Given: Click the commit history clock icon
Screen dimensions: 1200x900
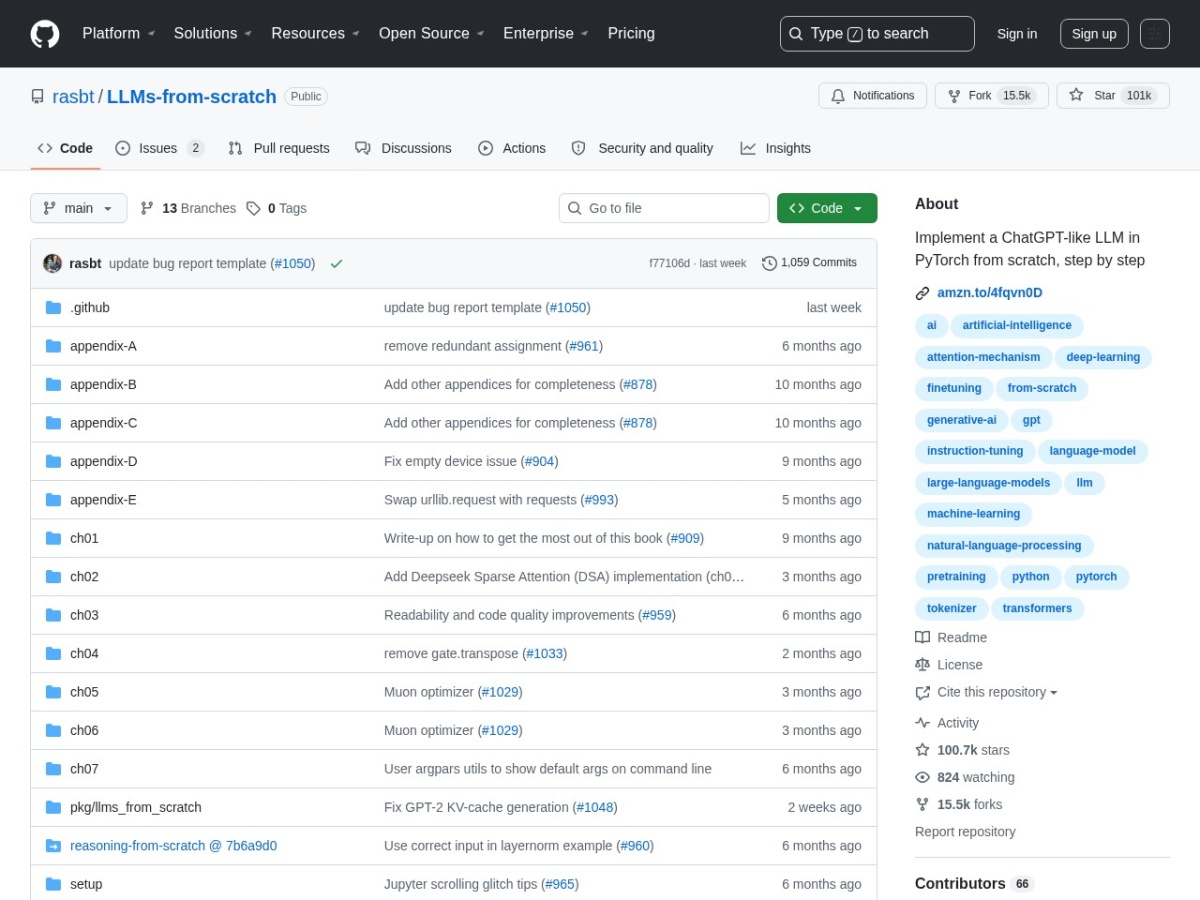Looking at the screenshot, I should [x=769, y=263].
